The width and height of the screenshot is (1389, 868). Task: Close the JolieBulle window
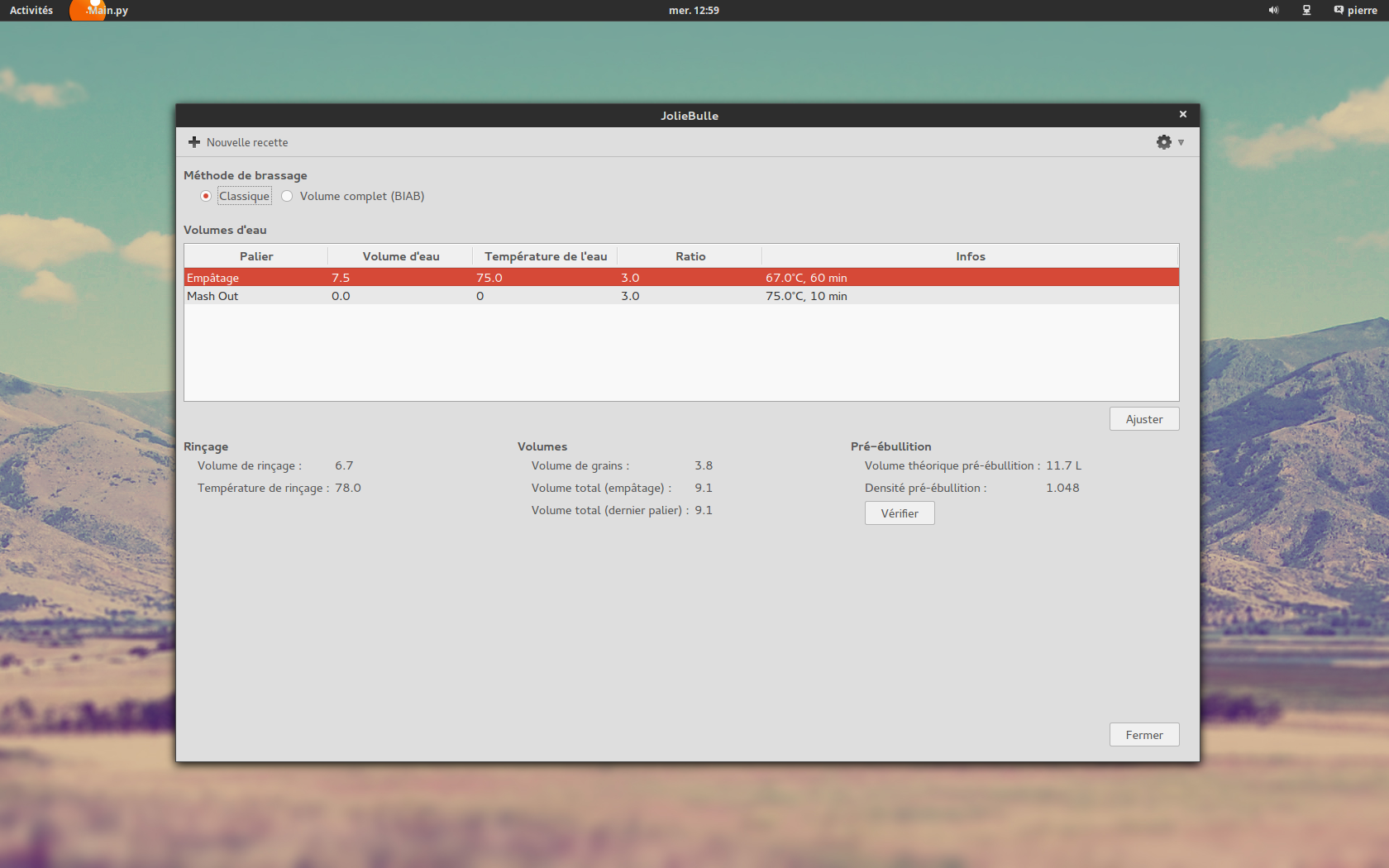[x=1182, y=115]
